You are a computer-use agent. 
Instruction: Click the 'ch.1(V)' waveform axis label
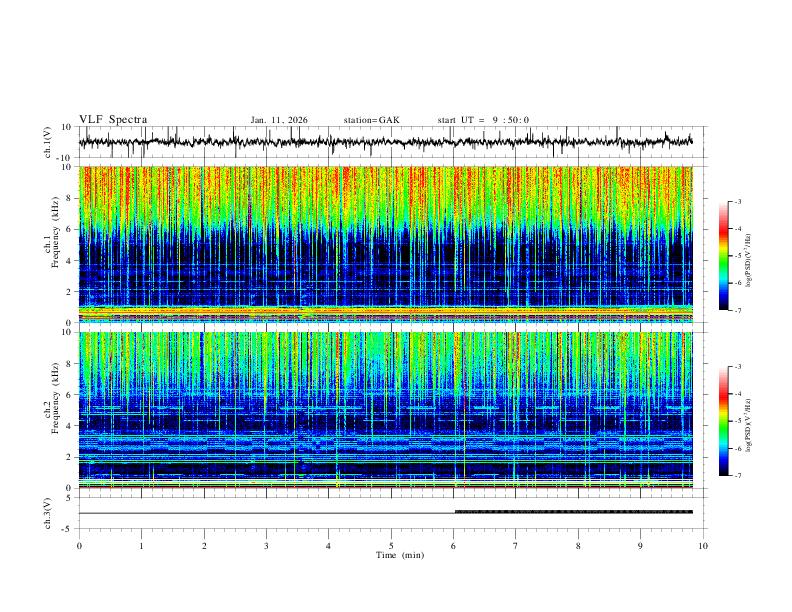[x=48, y=142]
